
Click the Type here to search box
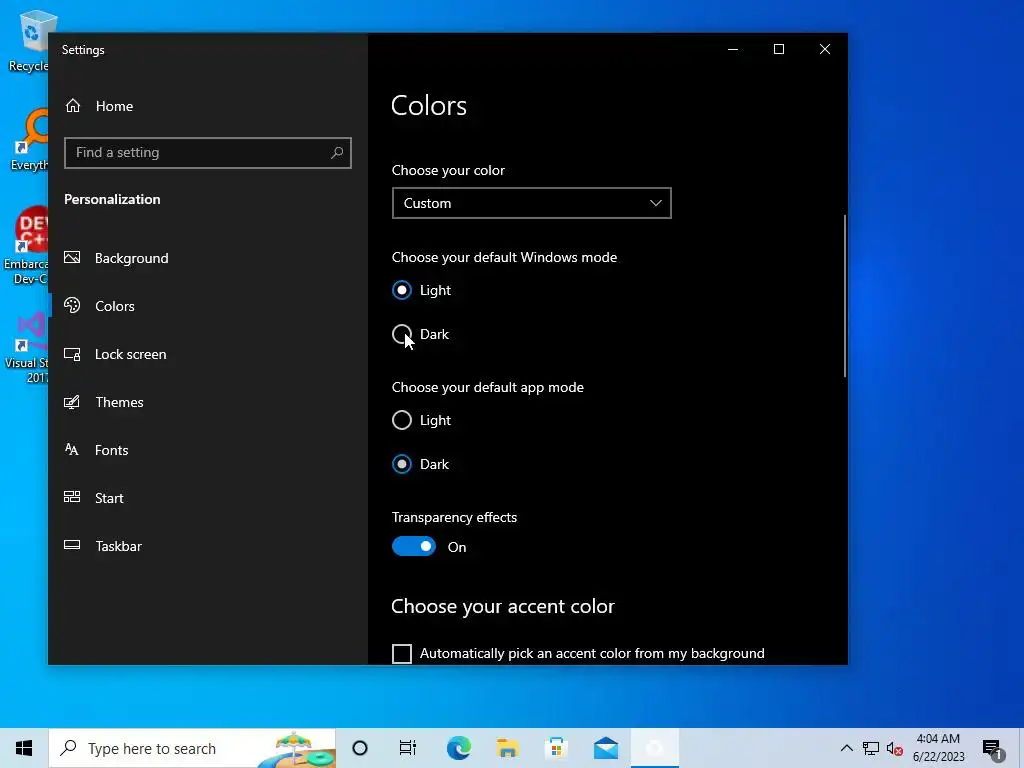pyautogui.click(x=193, y=748)
